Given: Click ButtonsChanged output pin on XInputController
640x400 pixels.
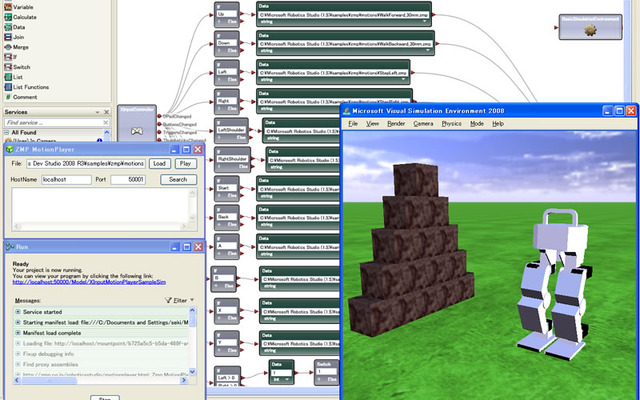Looking at the screenshot, I should pyautogui.click(x=159, y=124).
